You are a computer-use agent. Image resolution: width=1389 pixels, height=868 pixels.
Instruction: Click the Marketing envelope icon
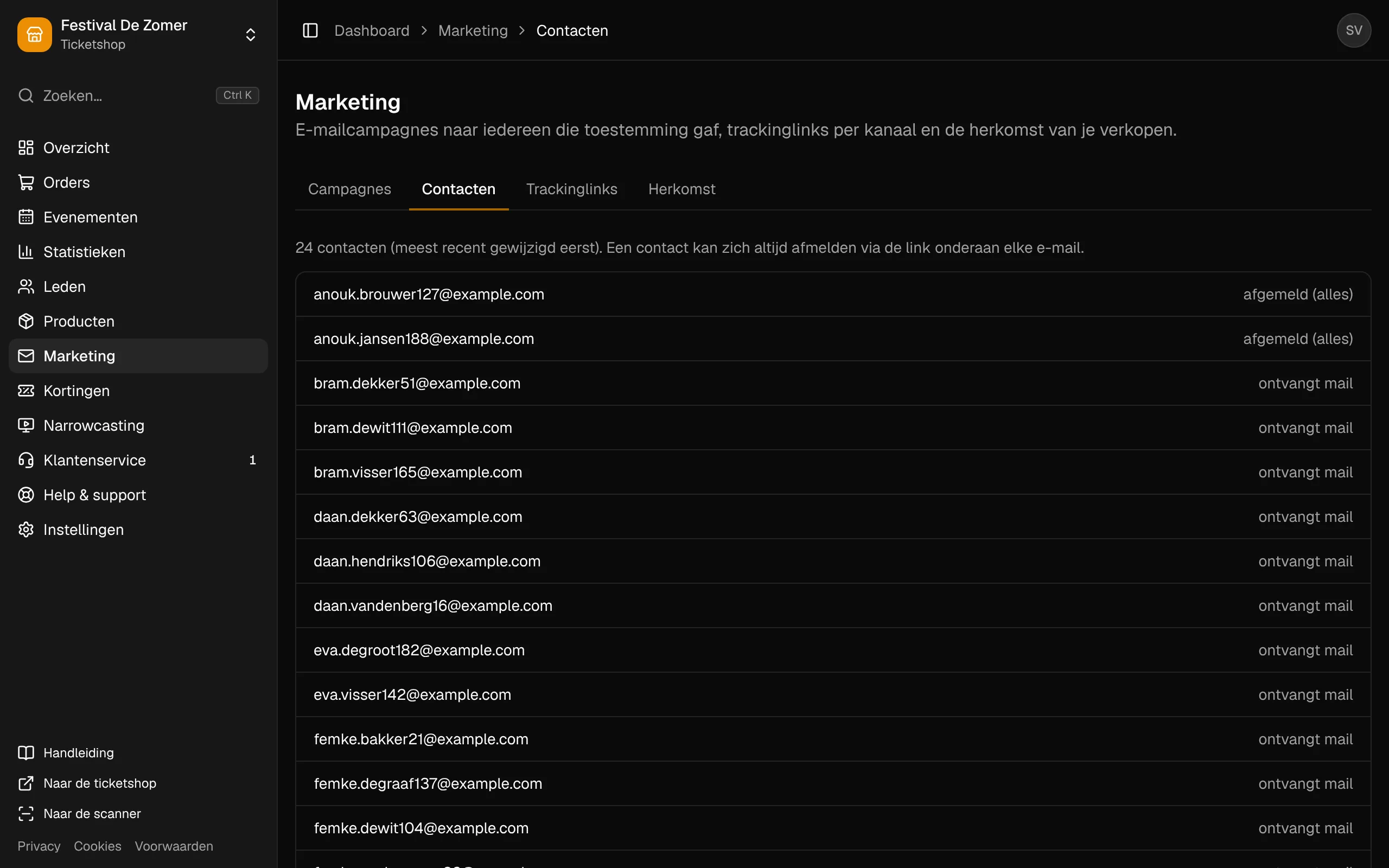pos(26,356)
